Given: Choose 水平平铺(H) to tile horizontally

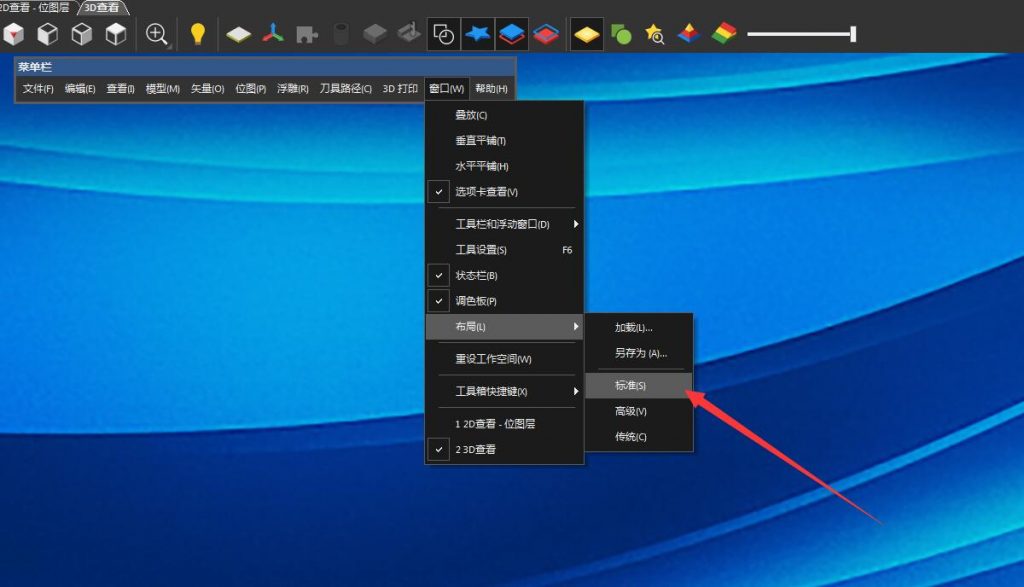Looking at the screenshot, I should pyautogui.click(x=504, y=166).
